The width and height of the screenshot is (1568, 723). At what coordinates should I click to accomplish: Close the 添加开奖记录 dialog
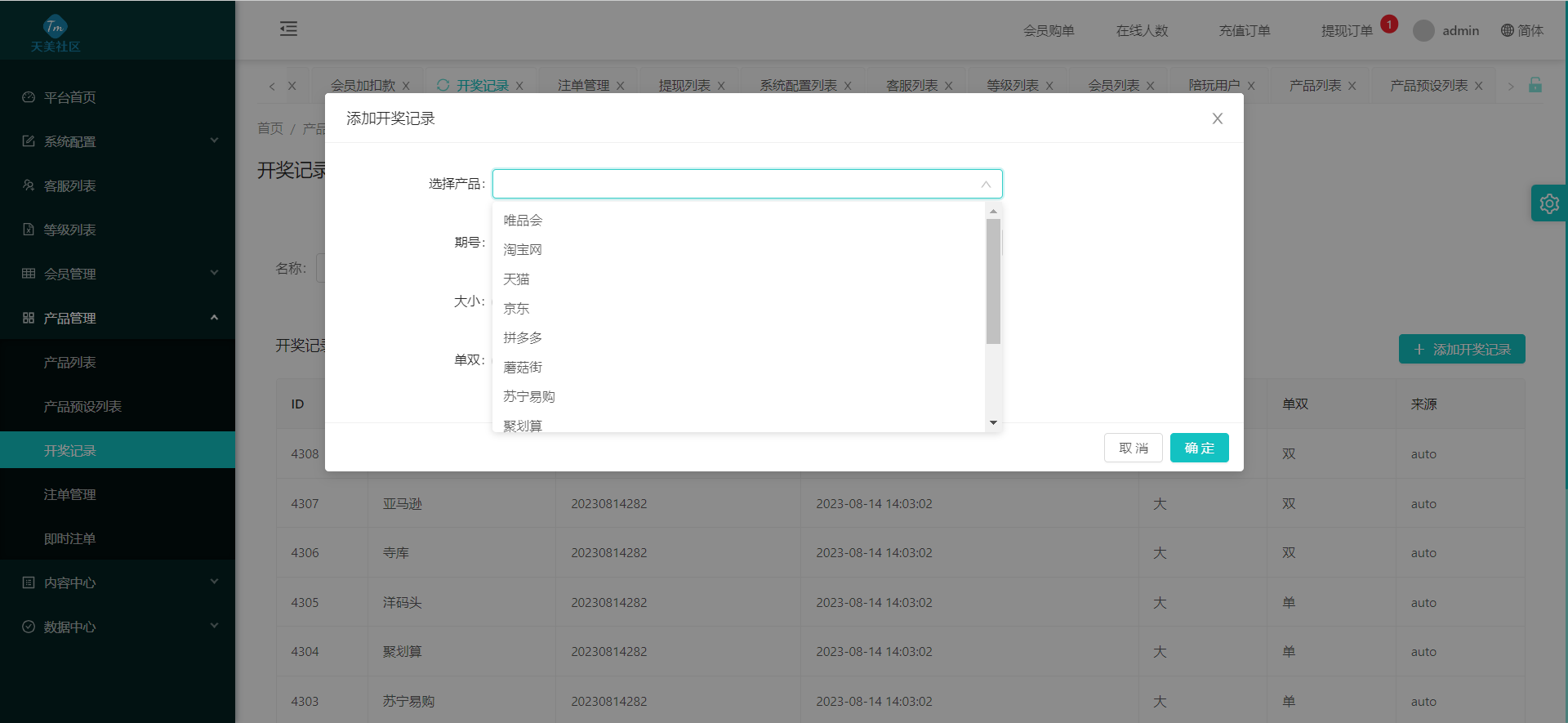pyautogui.click(x=1217, y=118)
